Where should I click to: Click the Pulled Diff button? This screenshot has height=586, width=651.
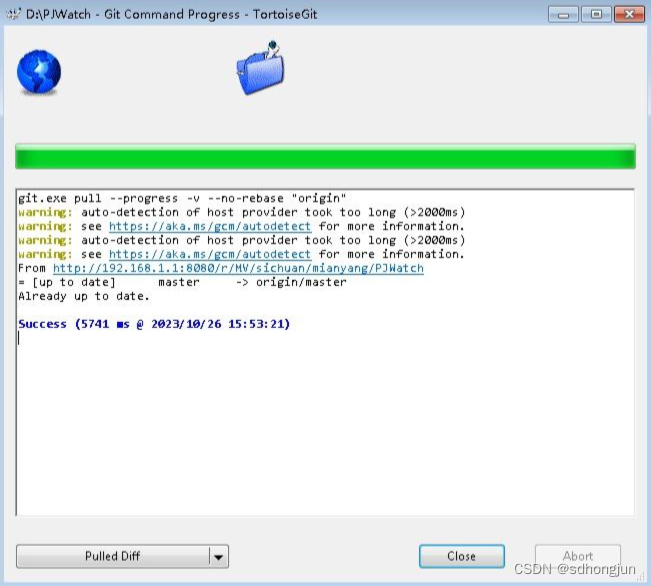pos(113,557)
